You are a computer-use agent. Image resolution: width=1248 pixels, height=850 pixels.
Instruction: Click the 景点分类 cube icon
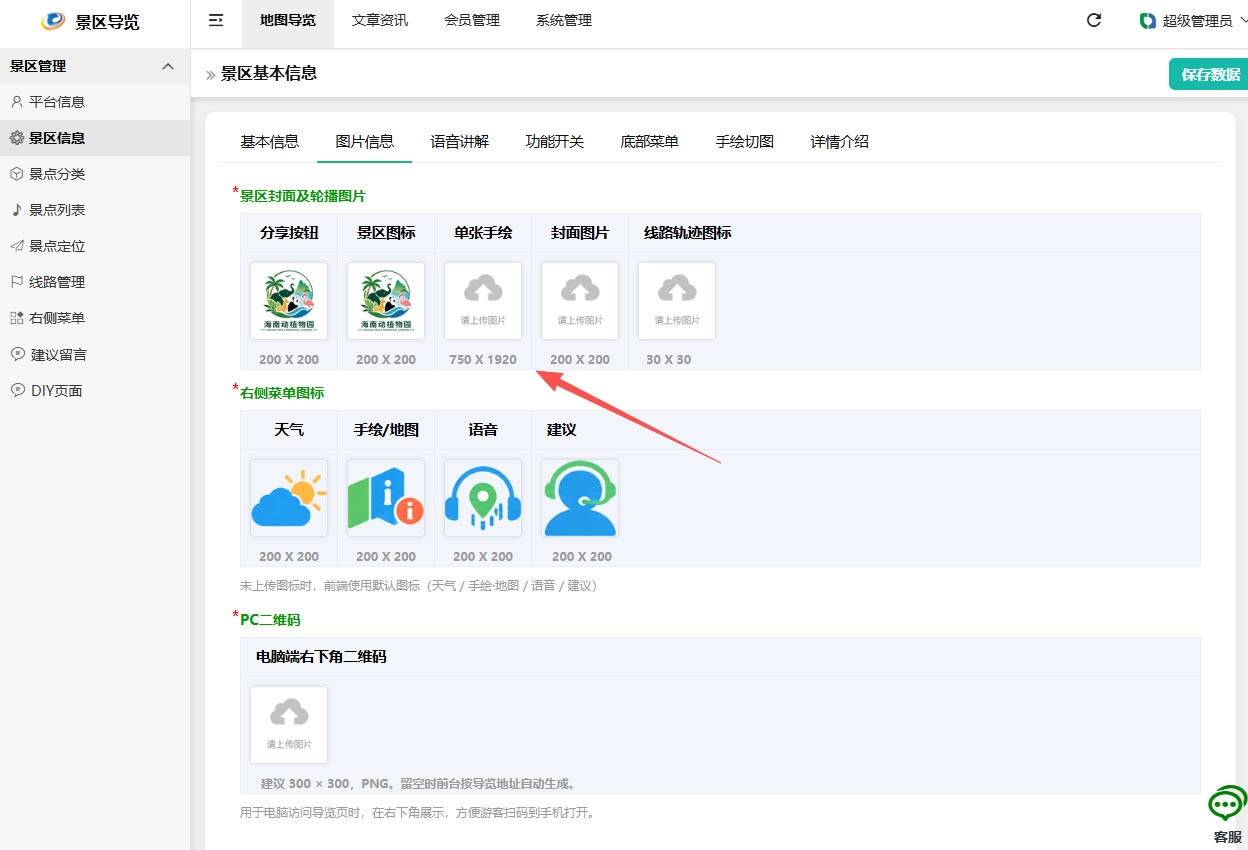click(x=17, y=174)
